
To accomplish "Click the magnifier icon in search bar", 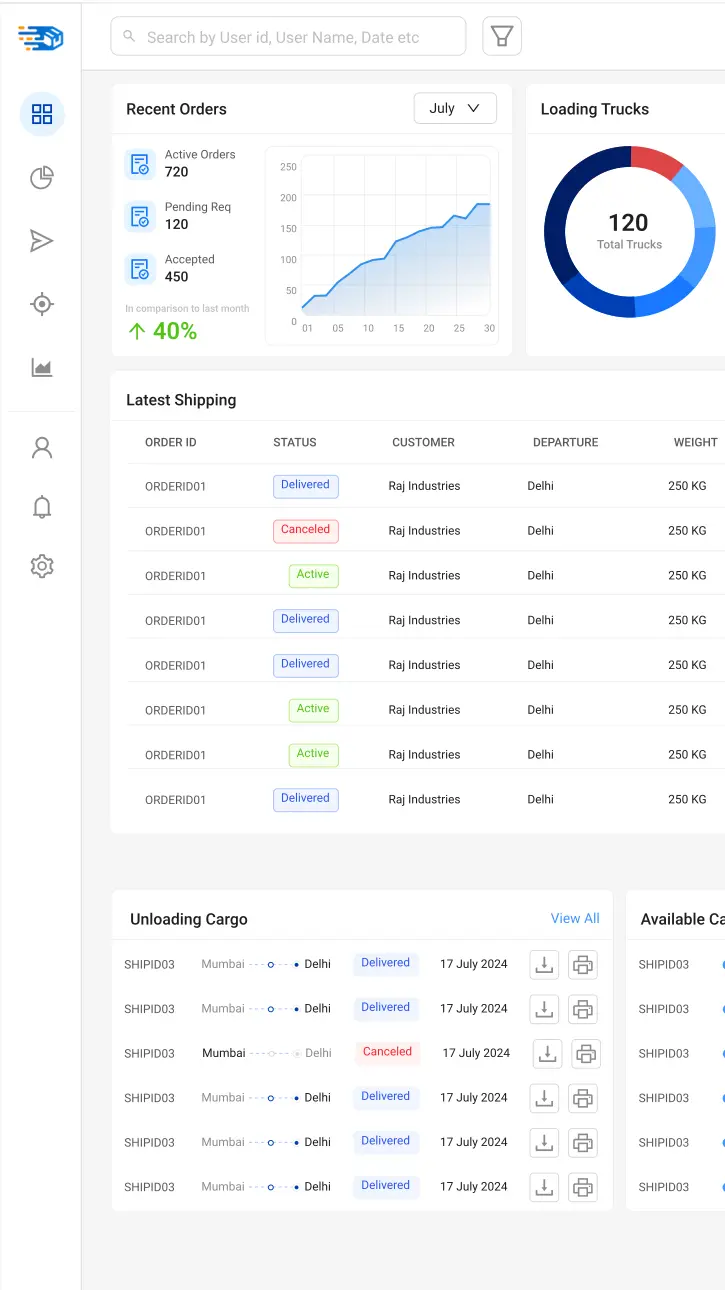I will coord(129,37).
